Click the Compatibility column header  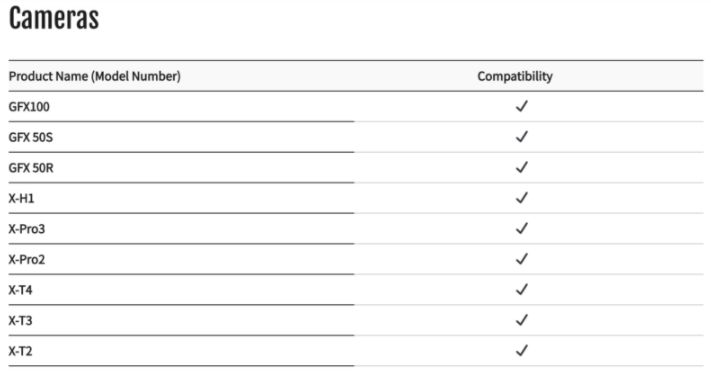tap(515, 76)
